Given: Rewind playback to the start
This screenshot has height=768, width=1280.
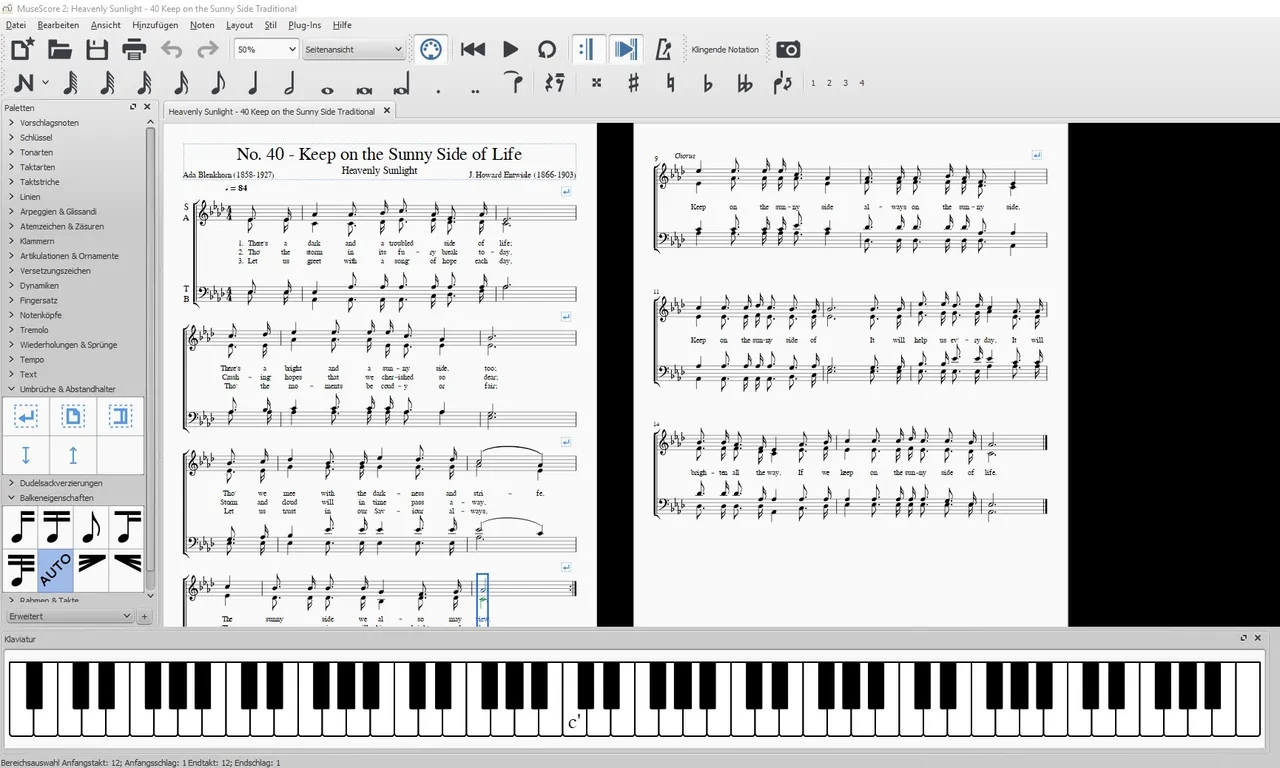Looking at the screenshot, I should coord(473,49).
